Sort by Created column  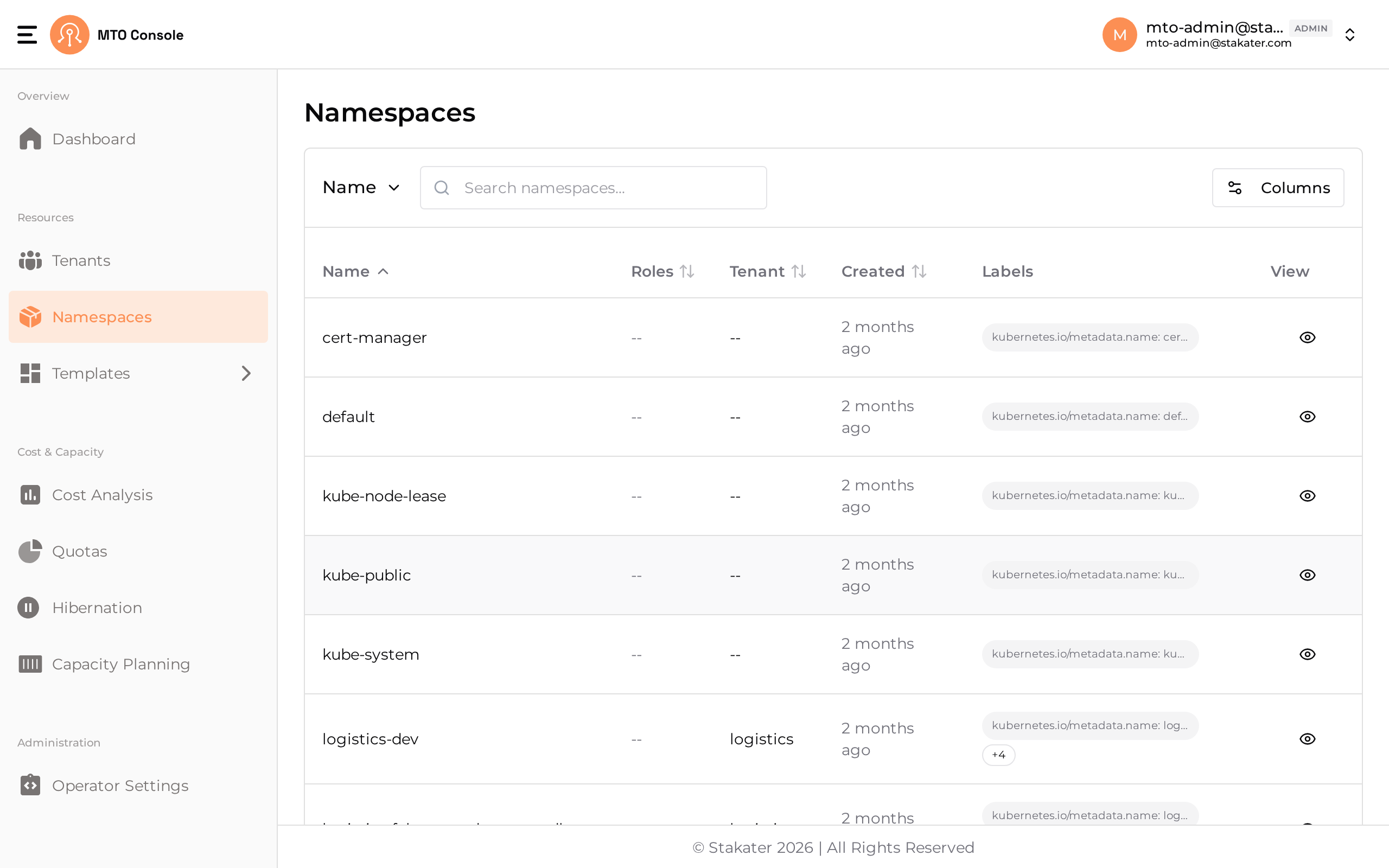click(884, 272)
